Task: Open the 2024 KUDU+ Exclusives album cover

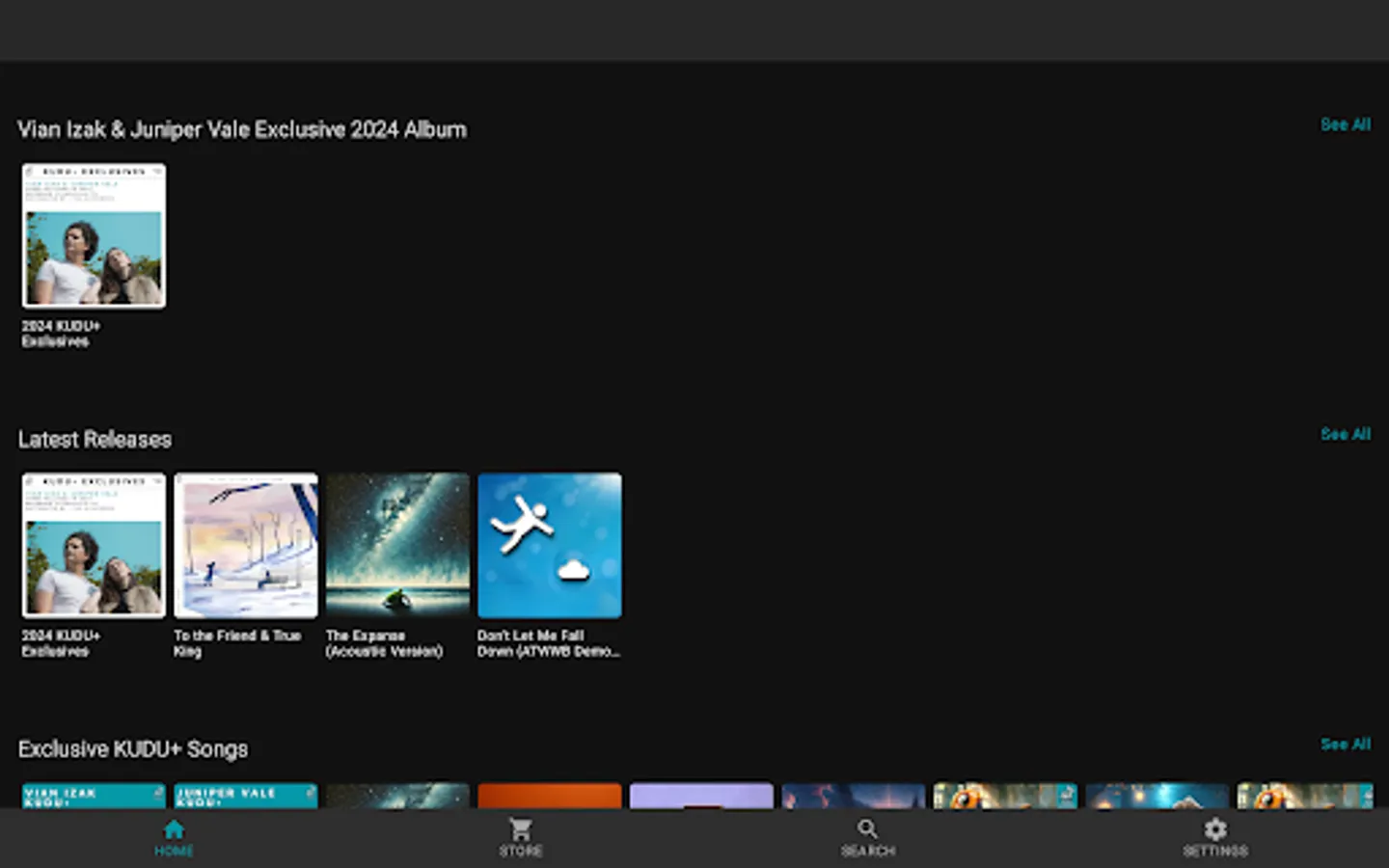Action: [x=93, y=235]
